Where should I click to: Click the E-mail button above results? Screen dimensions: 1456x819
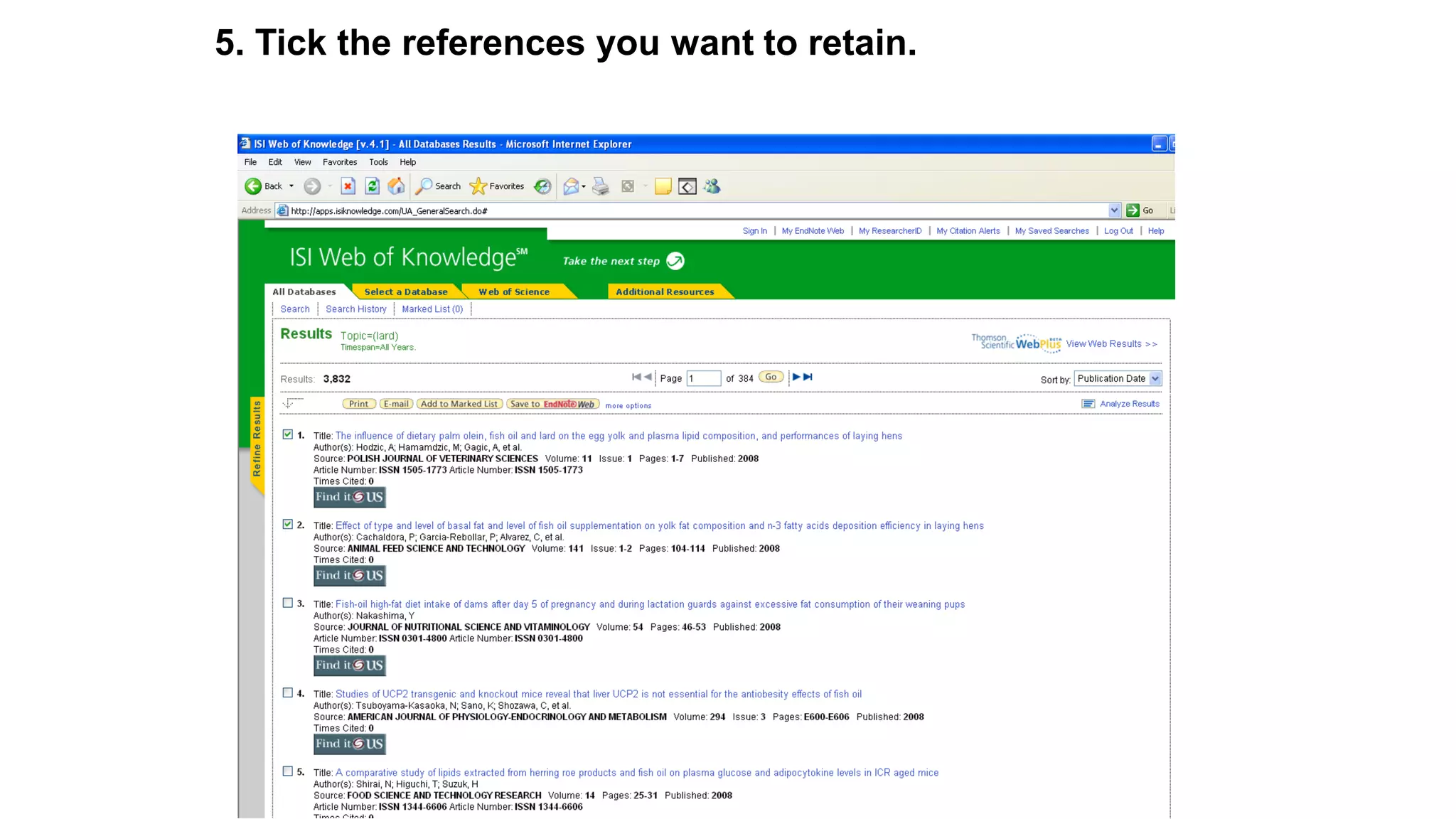396,404
